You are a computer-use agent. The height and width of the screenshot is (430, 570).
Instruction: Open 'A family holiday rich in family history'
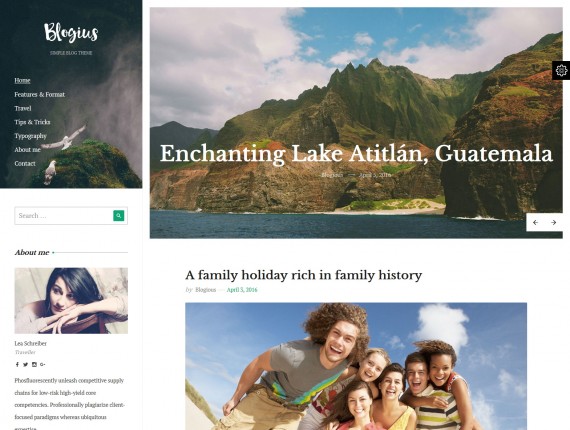(304, 275)
